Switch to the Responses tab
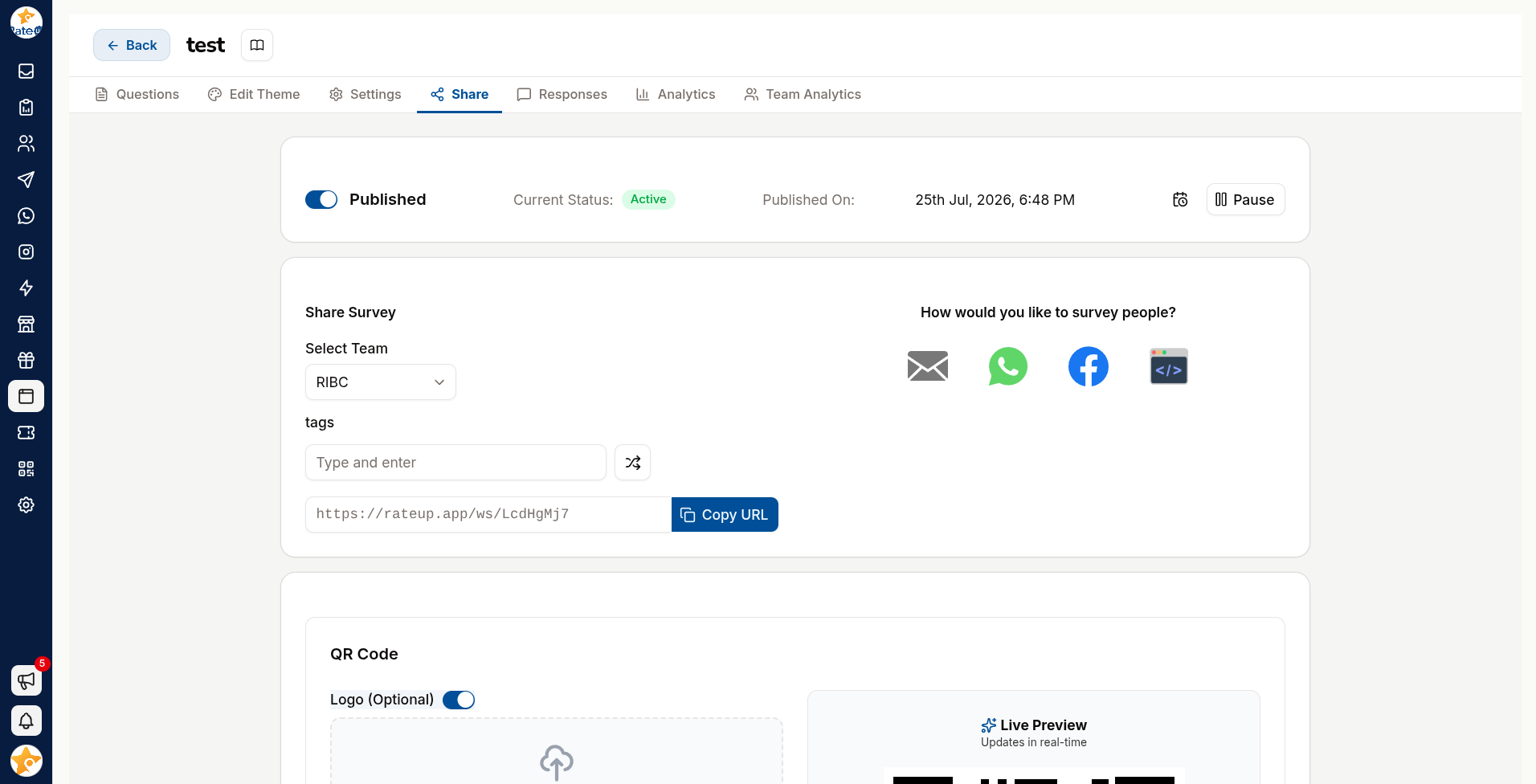The width and height of the screenshot is (1536, 784). [562, 94]
